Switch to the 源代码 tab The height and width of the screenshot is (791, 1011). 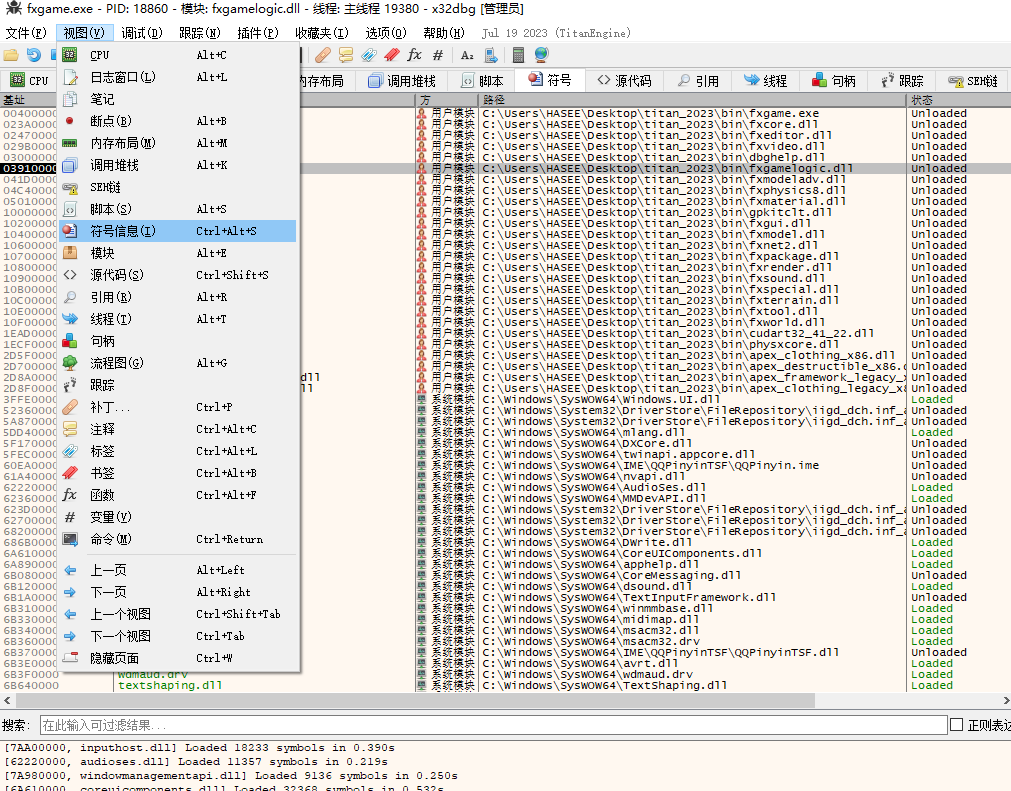click(624, 81)
